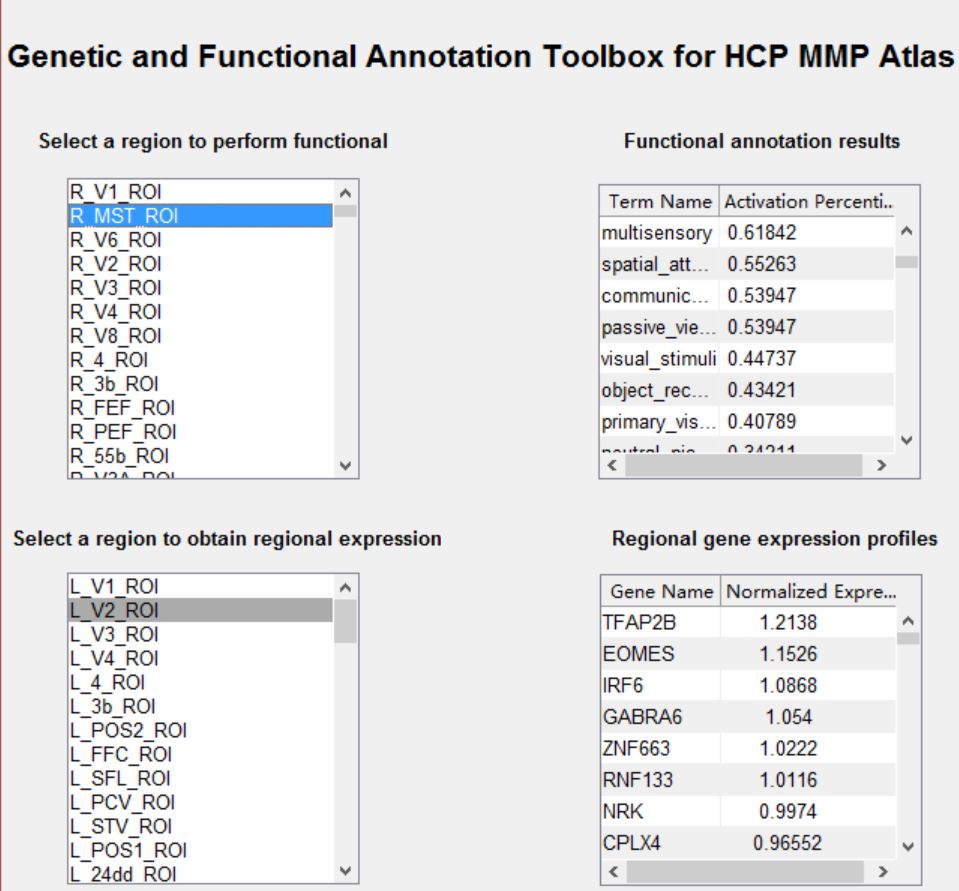959x891 pixels.
Task: Select R_V1_ROI in the functional region list
Action: tap(114, 192)
